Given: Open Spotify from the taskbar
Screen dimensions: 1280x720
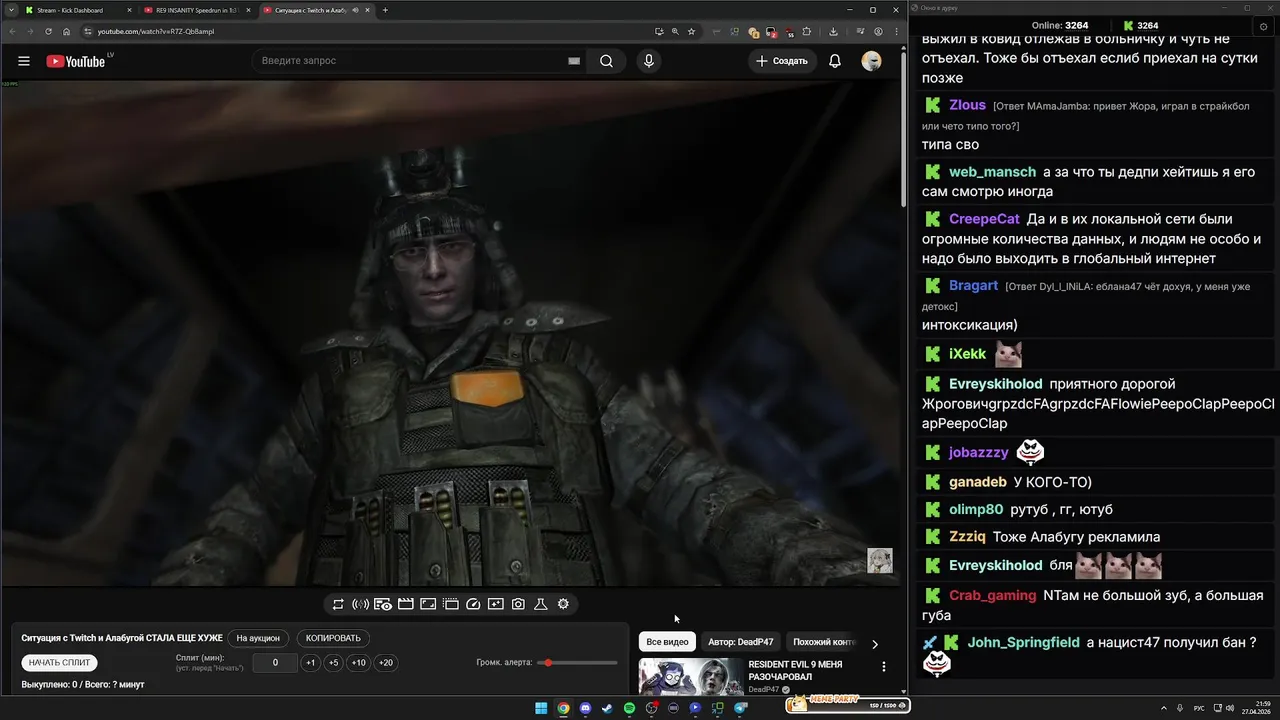Looking at the screenshot, I should click(x=629, y=708).
